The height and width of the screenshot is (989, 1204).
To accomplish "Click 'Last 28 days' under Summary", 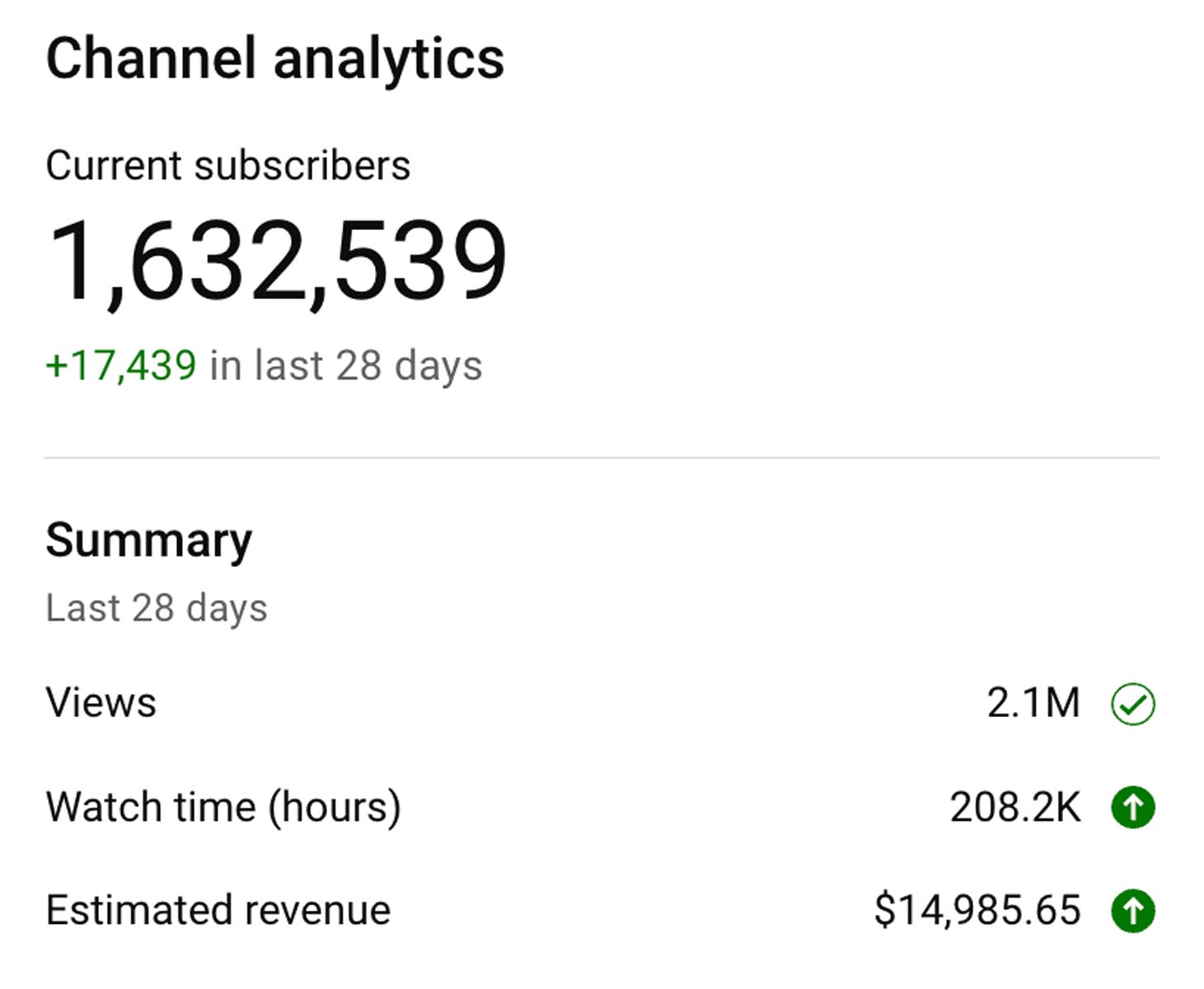I will point(157,609).
